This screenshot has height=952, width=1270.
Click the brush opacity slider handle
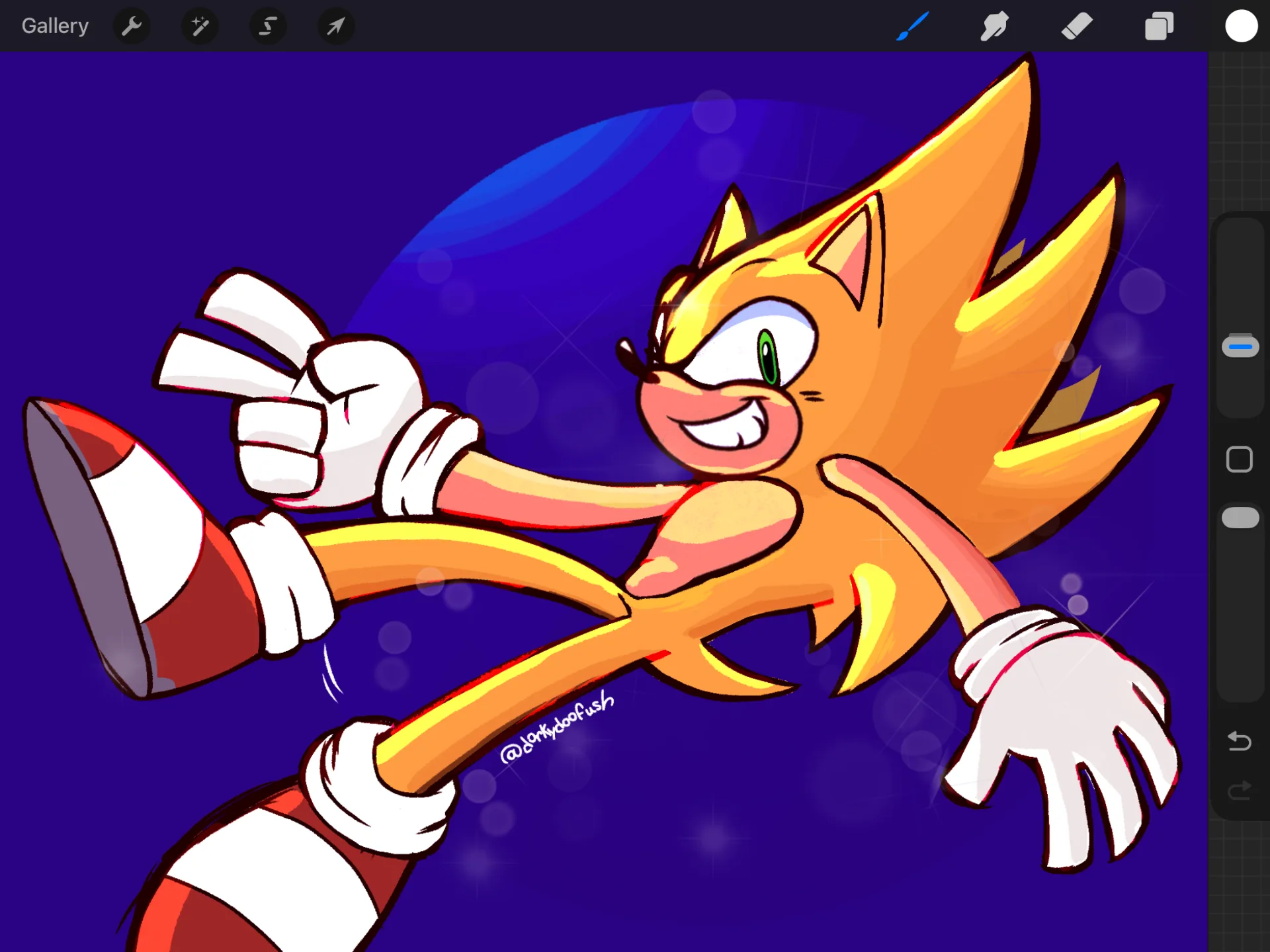point(1240,518)
